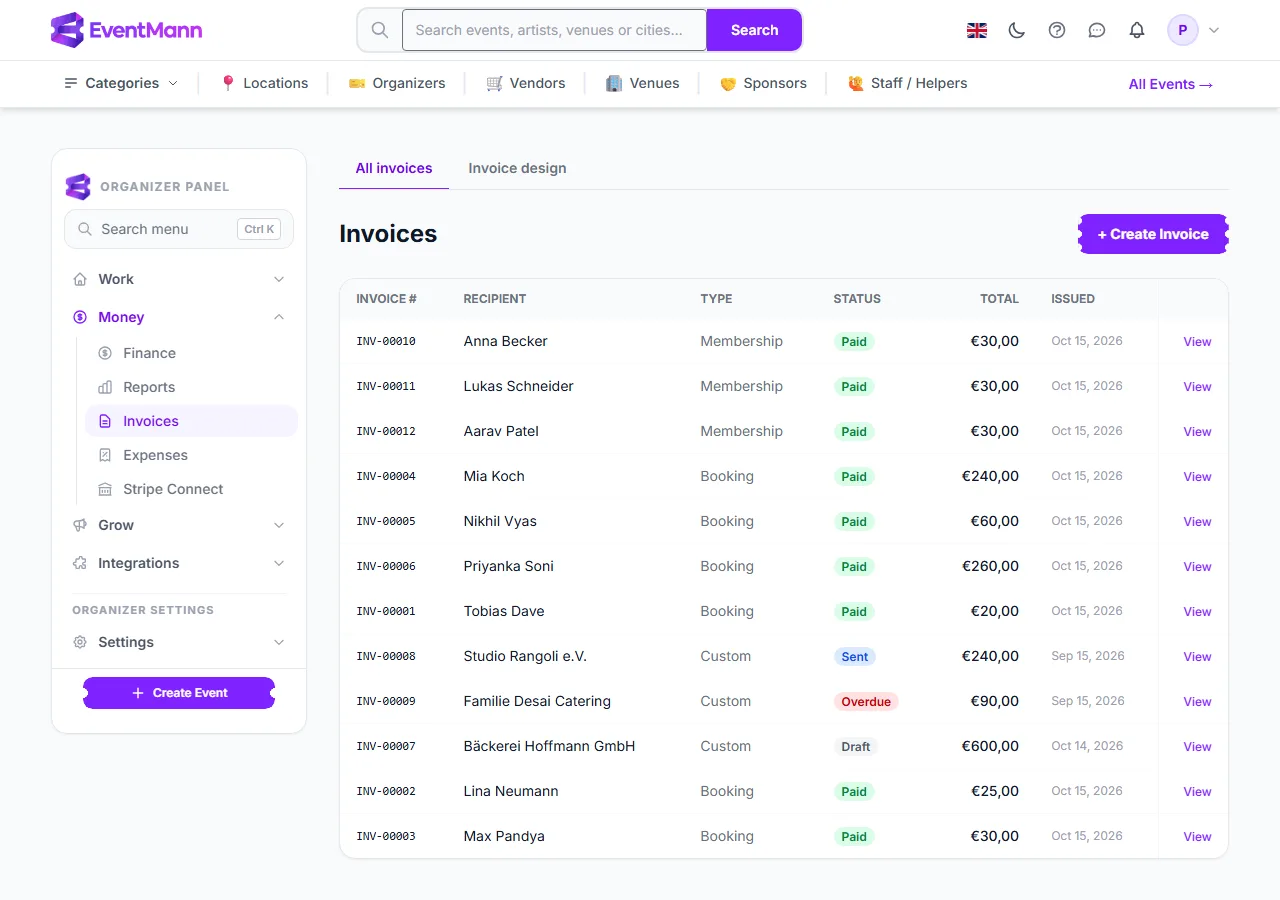Expand the Work section
The width and height of the screenshot is (1280, 900).
(x=179, y=279)
